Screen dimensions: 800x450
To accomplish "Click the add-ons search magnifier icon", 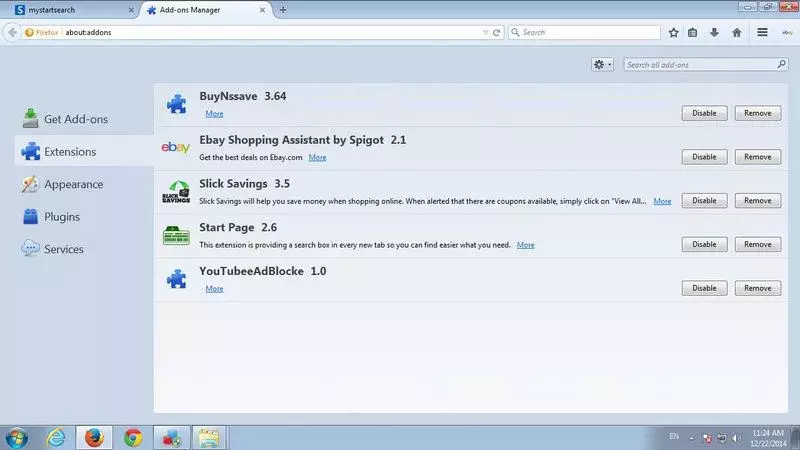I will point(782,64).
